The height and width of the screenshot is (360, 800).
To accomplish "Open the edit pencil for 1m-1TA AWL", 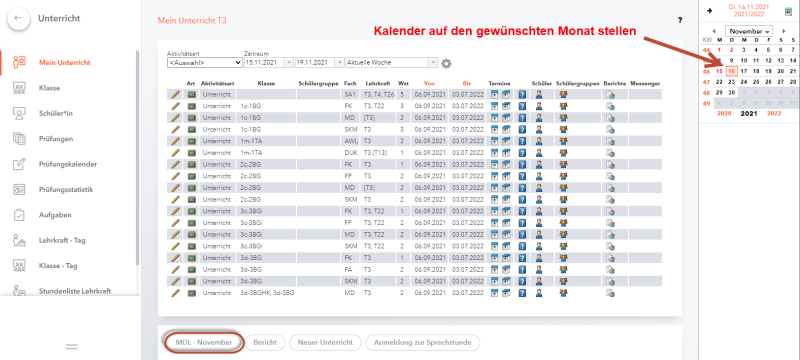I will tap(176, 141).
